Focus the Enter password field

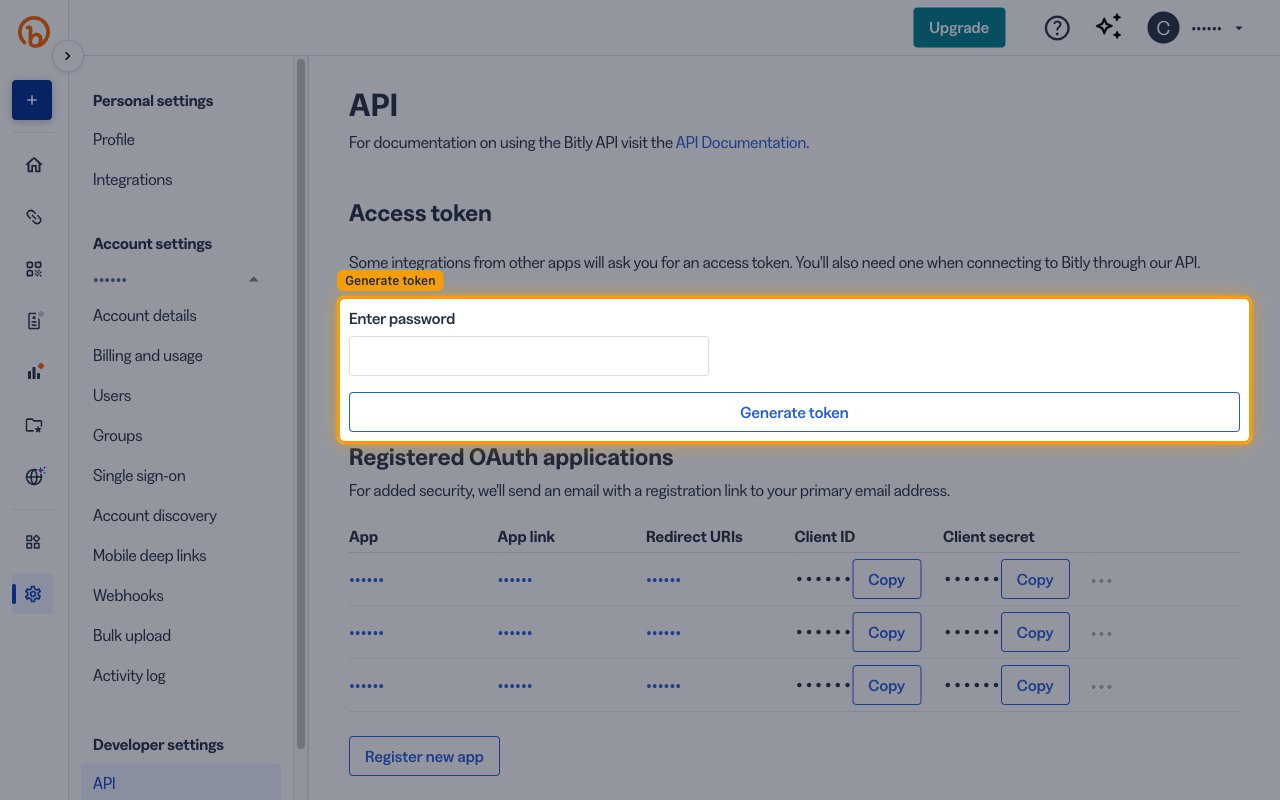click(529, 356)
